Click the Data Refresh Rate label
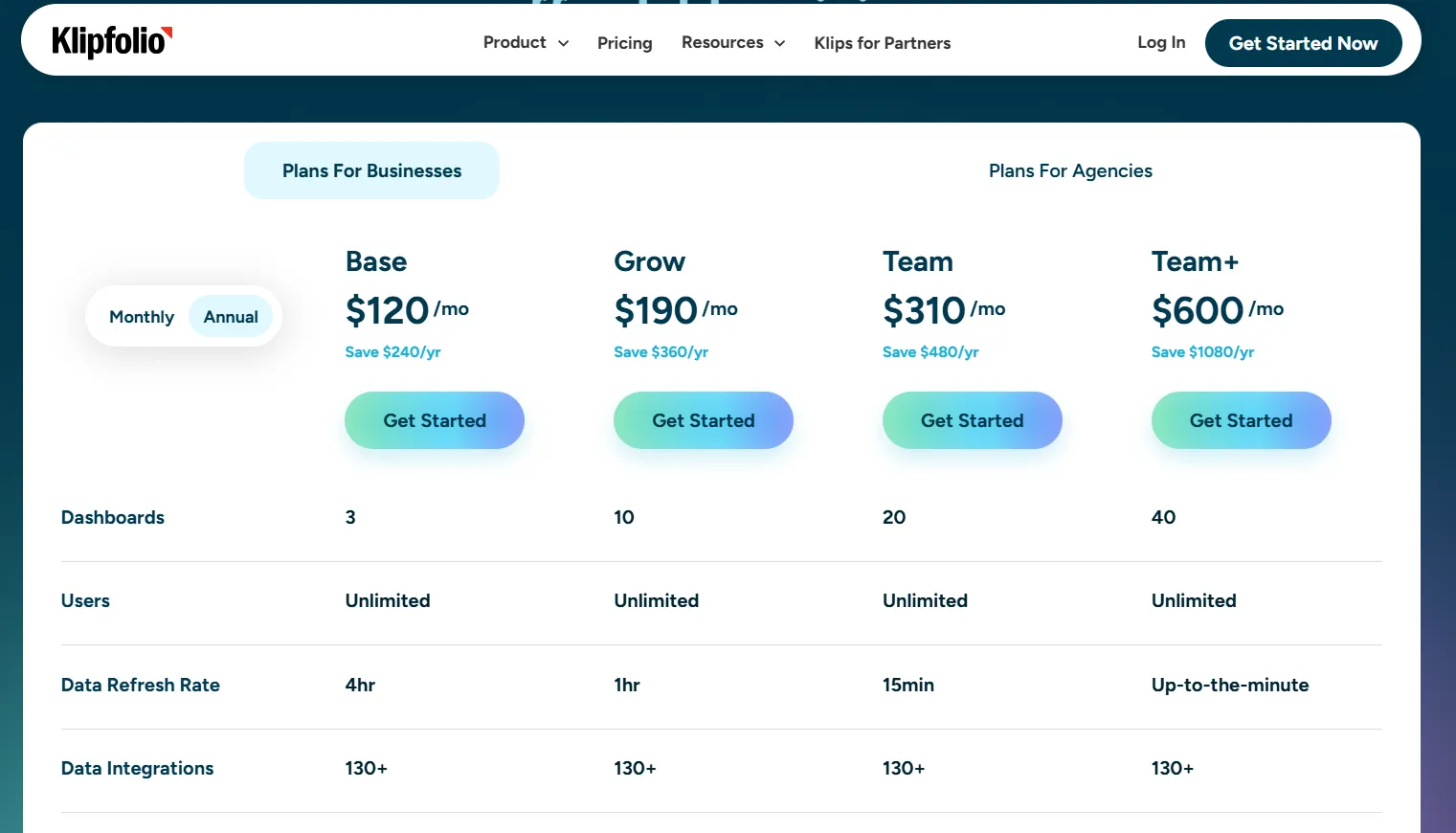The width and height of the screenshot is (1456, 833). click(141, 685)
